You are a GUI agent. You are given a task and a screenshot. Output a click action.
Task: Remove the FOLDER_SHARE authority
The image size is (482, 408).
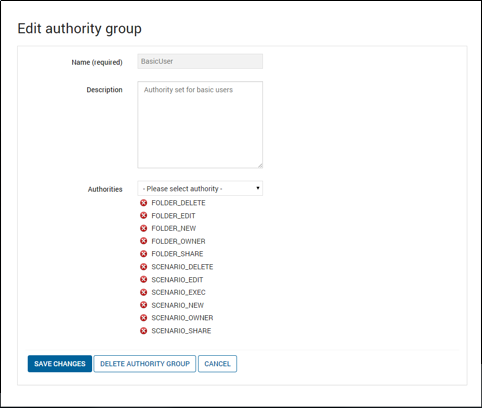pyautogui.click(x=143, y=254)
